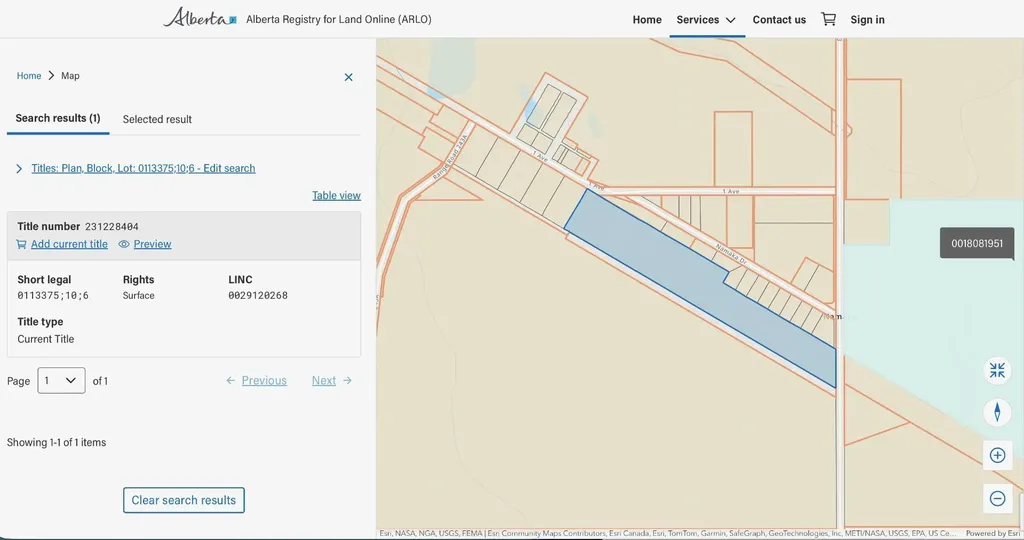The image size is (1024, 540).
Task: Switch to the Selected result tab
Action: [157, 119]
